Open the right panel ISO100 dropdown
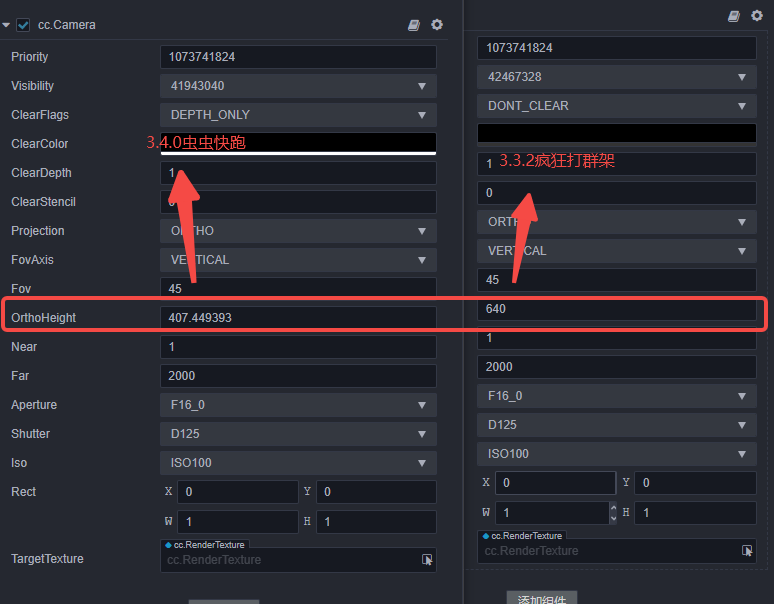 pyautogui.click(x=617, y=454)
